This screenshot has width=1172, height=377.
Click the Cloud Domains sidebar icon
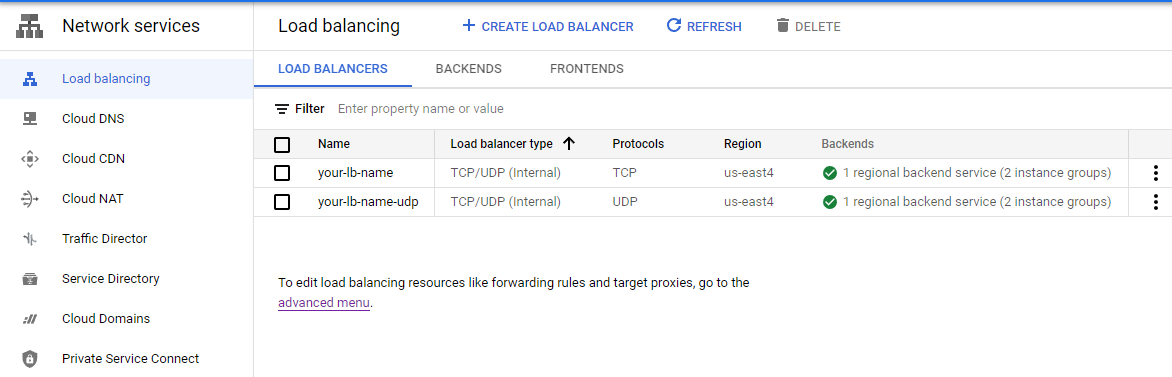tap(30, 319)
